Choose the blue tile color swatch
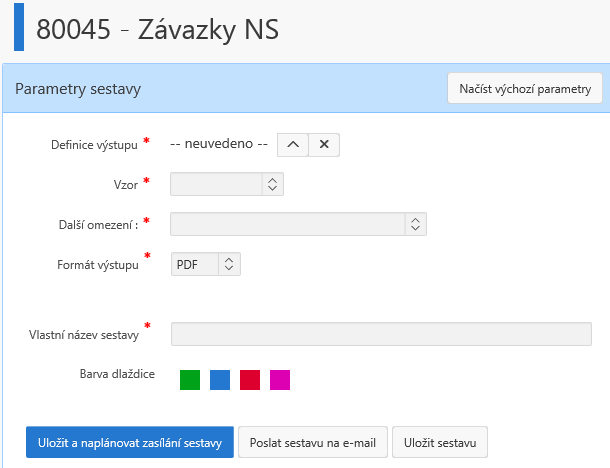 click(x=220, y=379)
